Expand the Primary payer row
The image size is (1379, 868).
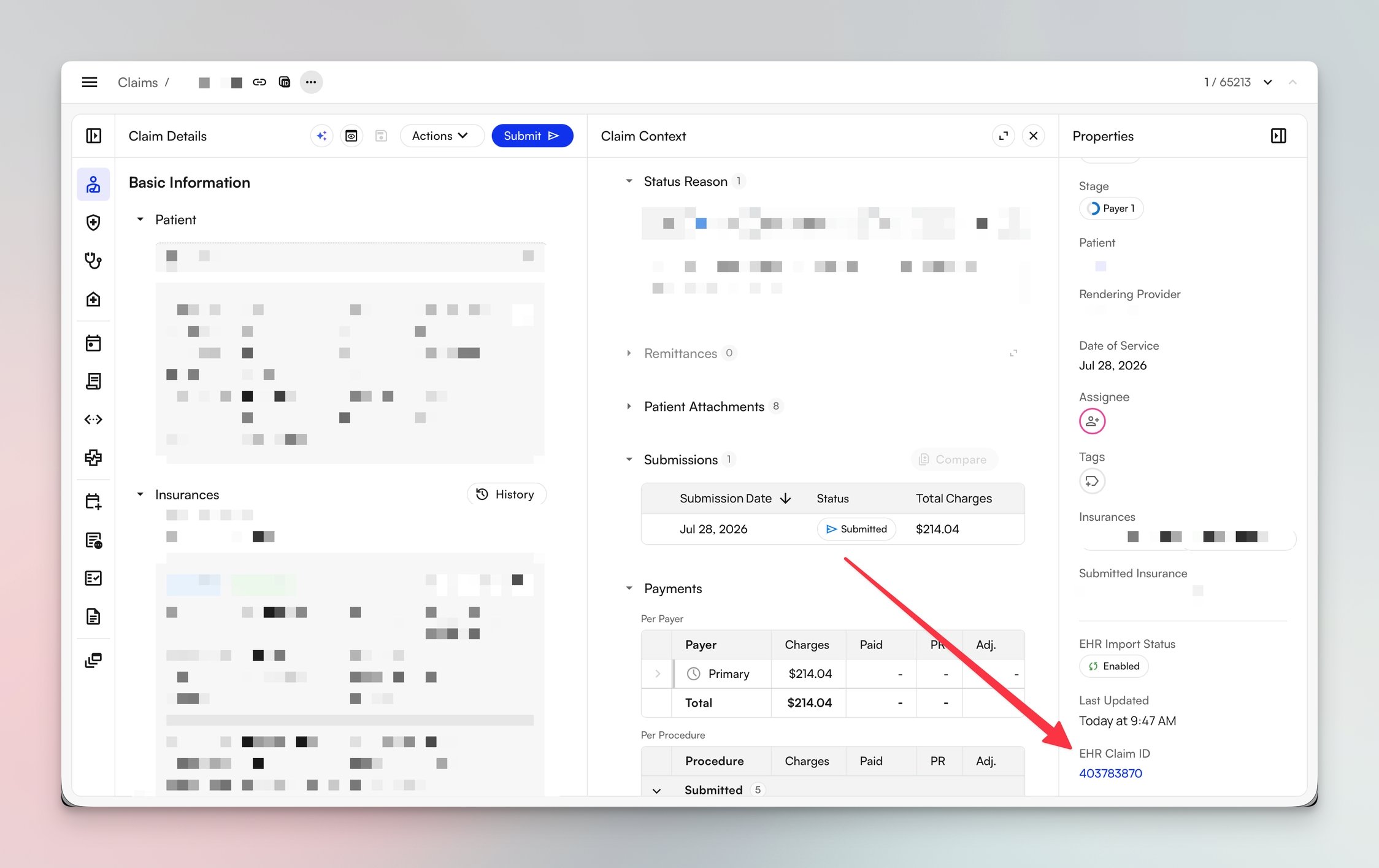[x=658, y=674]
